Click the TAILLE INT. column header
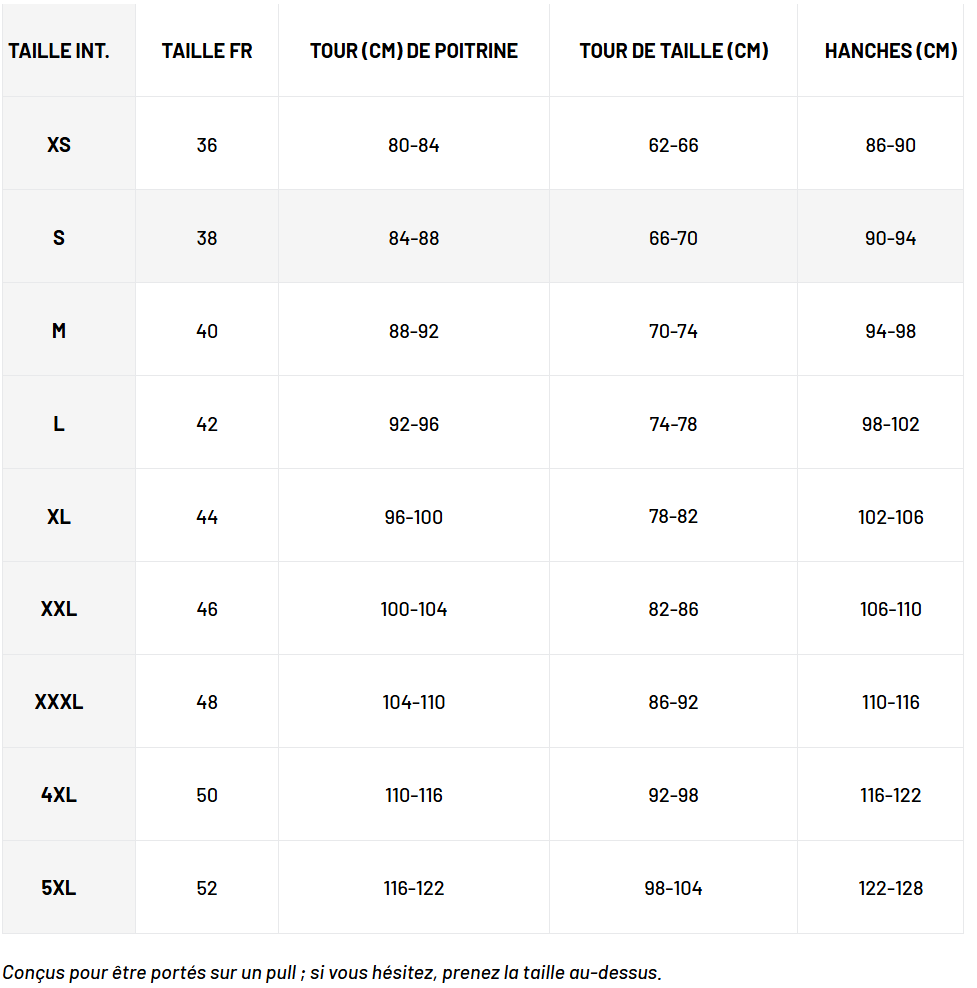This screenshot has height=988, width=977. pos(59,51)
